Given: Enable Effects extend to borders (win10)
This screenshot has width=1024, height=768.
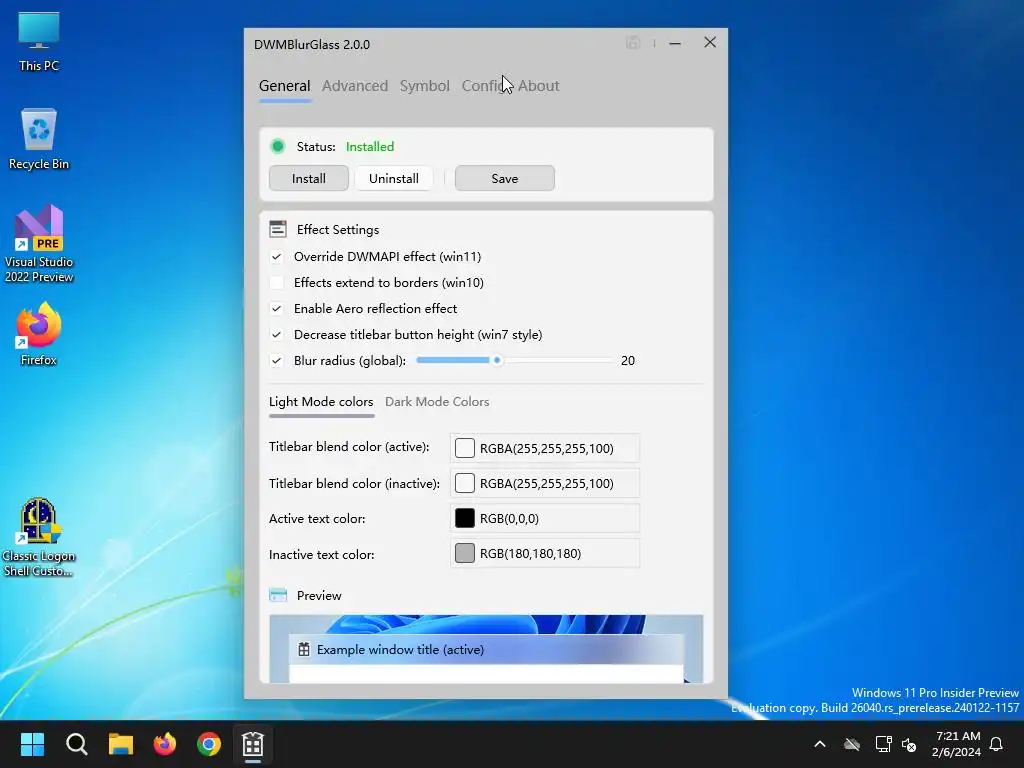Looking at the screenshot, I should click(x=276, y=283).
